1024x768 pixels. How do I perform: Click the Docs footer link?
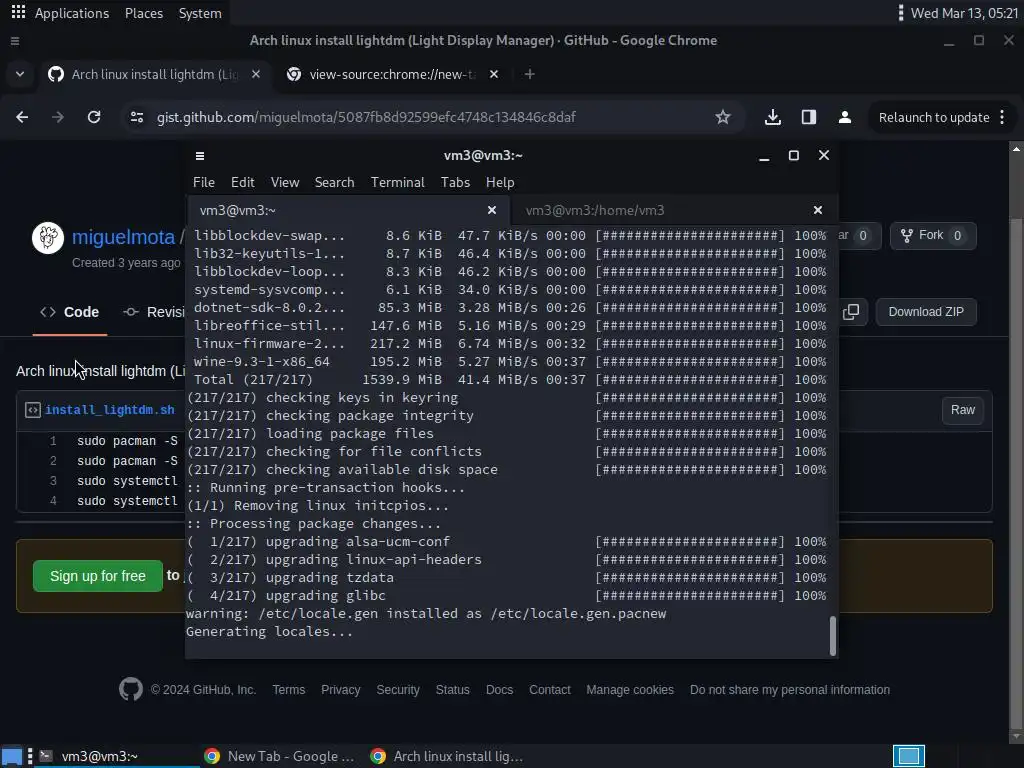pos(500,690)
